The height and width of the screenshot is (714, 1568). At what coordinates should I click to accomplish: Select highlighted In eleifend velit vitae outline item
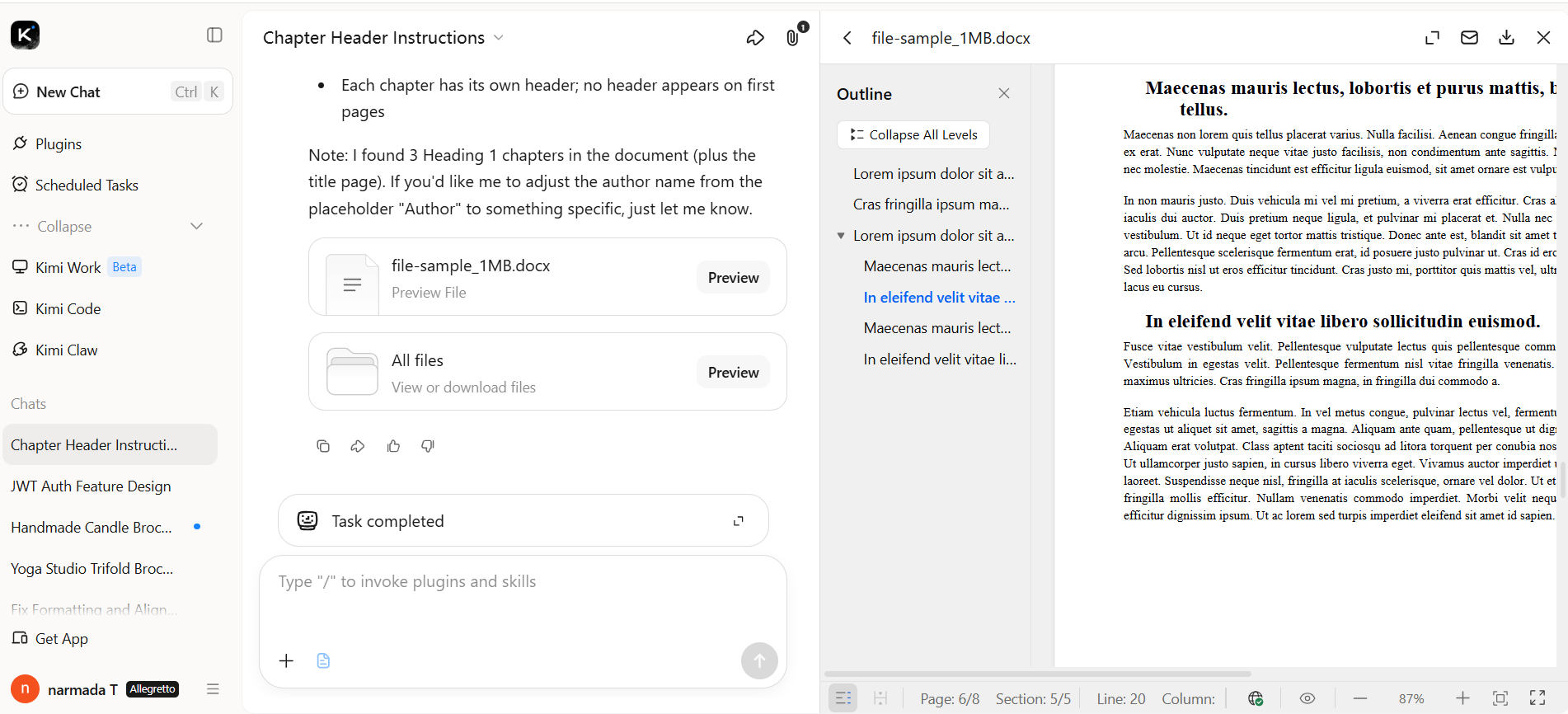pyautogui.click(x=939, y=298)
